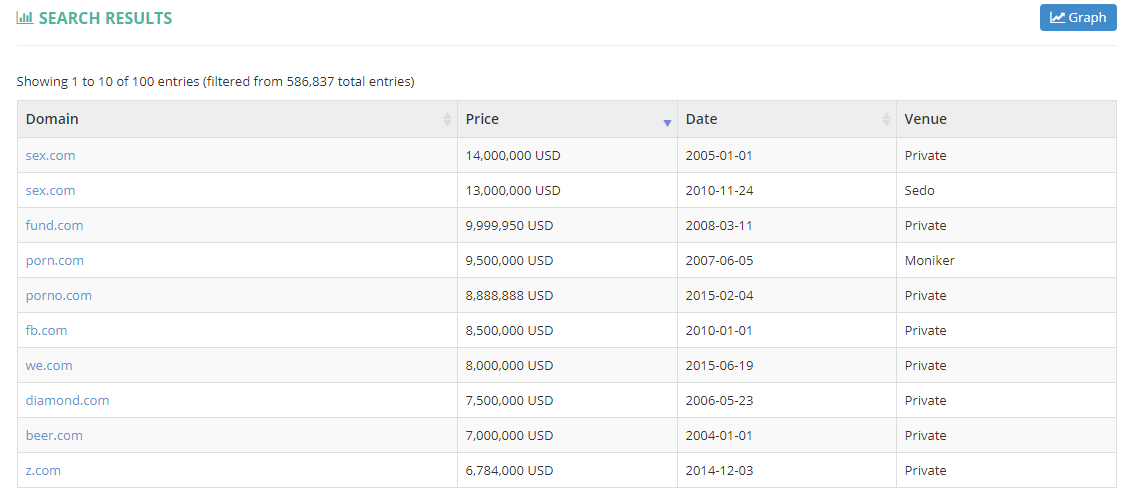Visit the porn.com domain entry
The width and height of the screenshot is (1134, 494).
click(55, 261)
